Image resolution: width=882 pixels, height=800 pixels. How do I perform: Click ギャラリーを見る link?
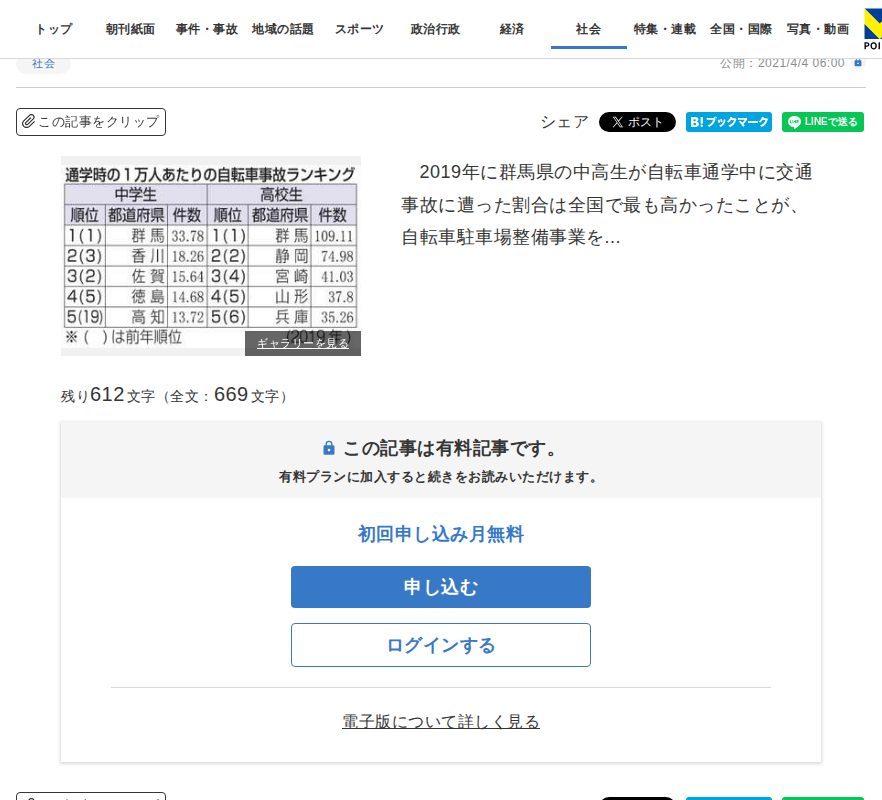303,343
